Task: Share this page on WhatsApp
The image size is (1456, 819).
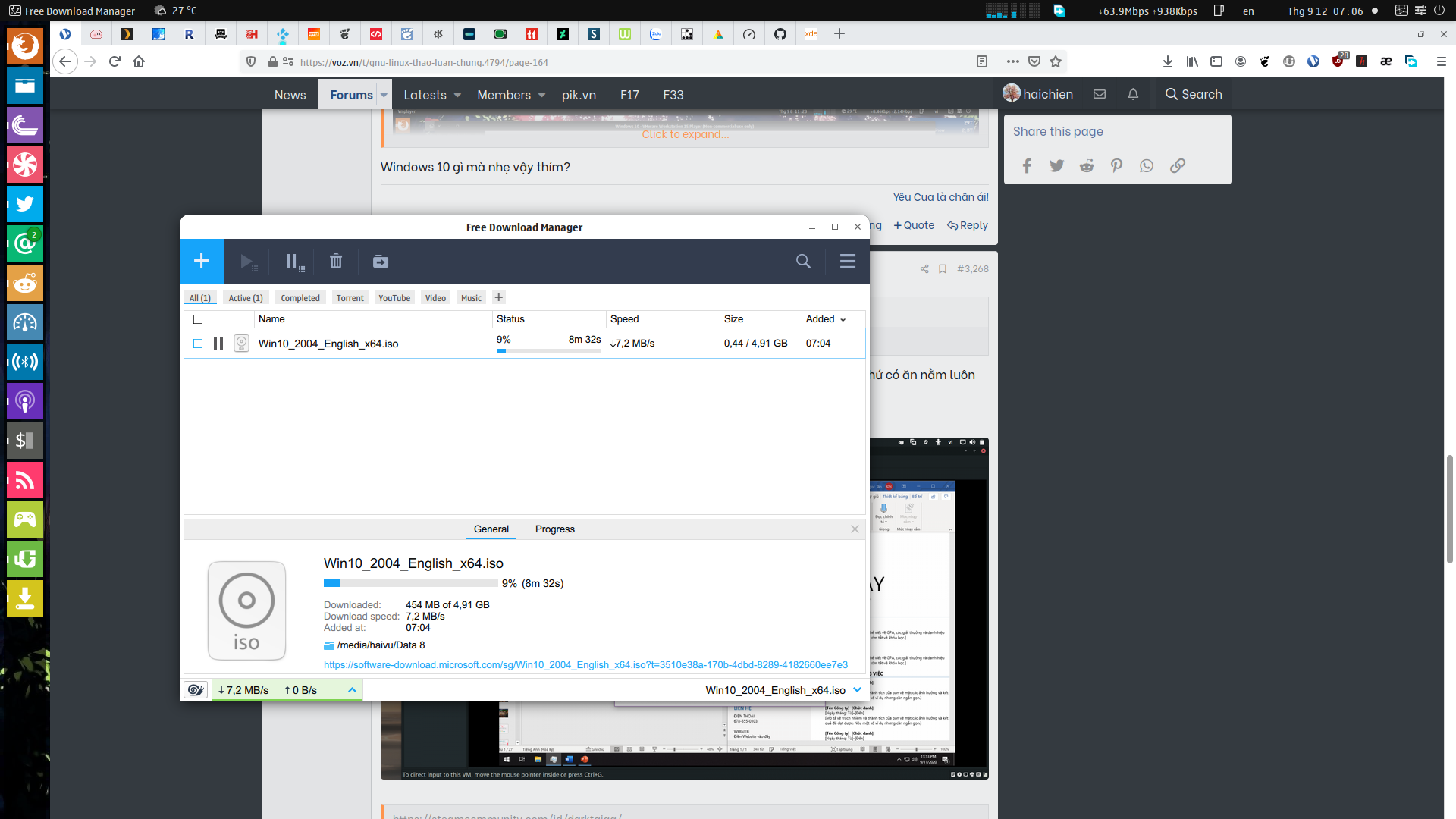Action: 1147,166
